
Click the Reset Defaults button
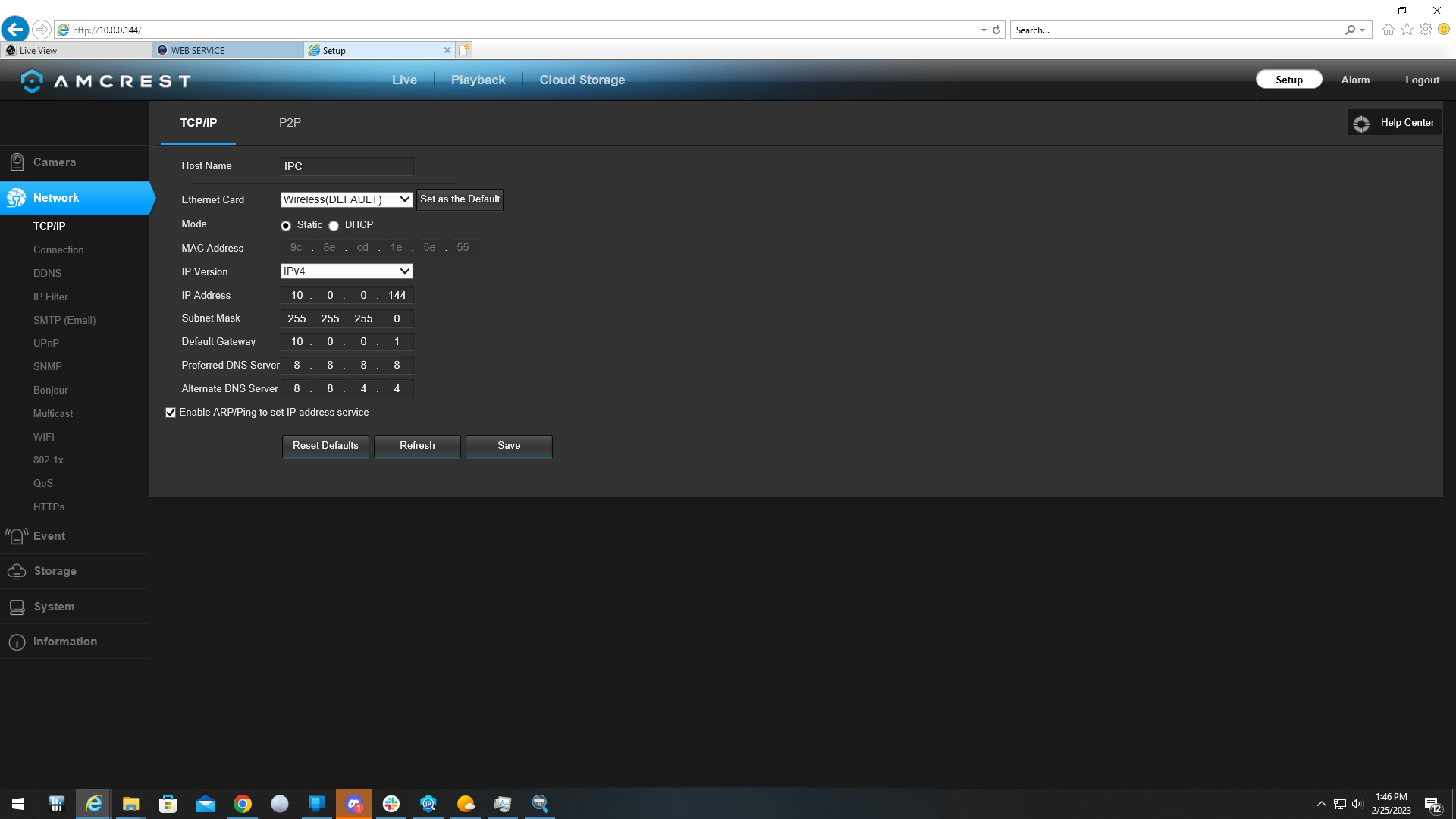[x=325, y=446]
